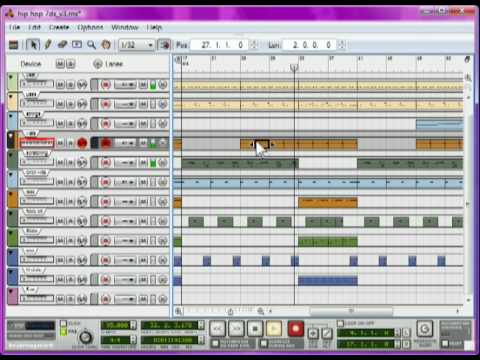Click the Len field stepper arrows
The height and width of the screenshot is (360, 480).
coord(341,45)
